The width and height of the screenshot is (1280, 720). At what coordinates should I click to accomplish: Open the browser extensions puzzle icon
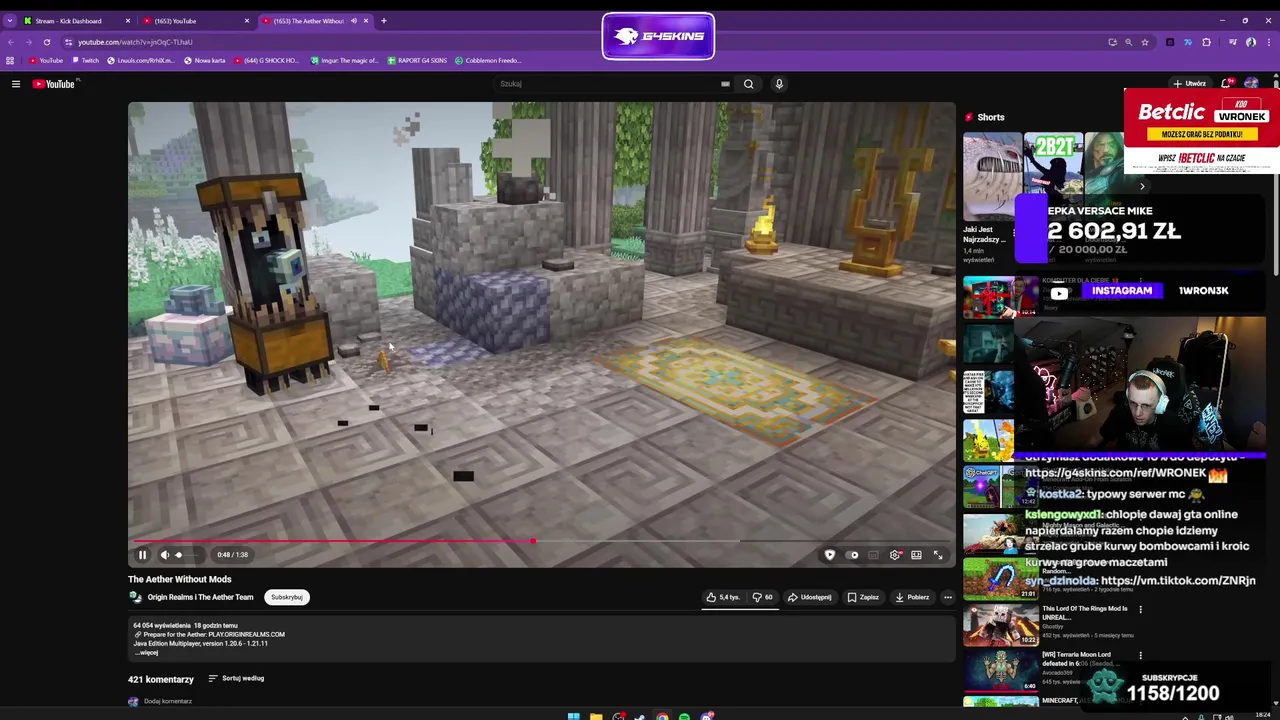point(1206,42)
